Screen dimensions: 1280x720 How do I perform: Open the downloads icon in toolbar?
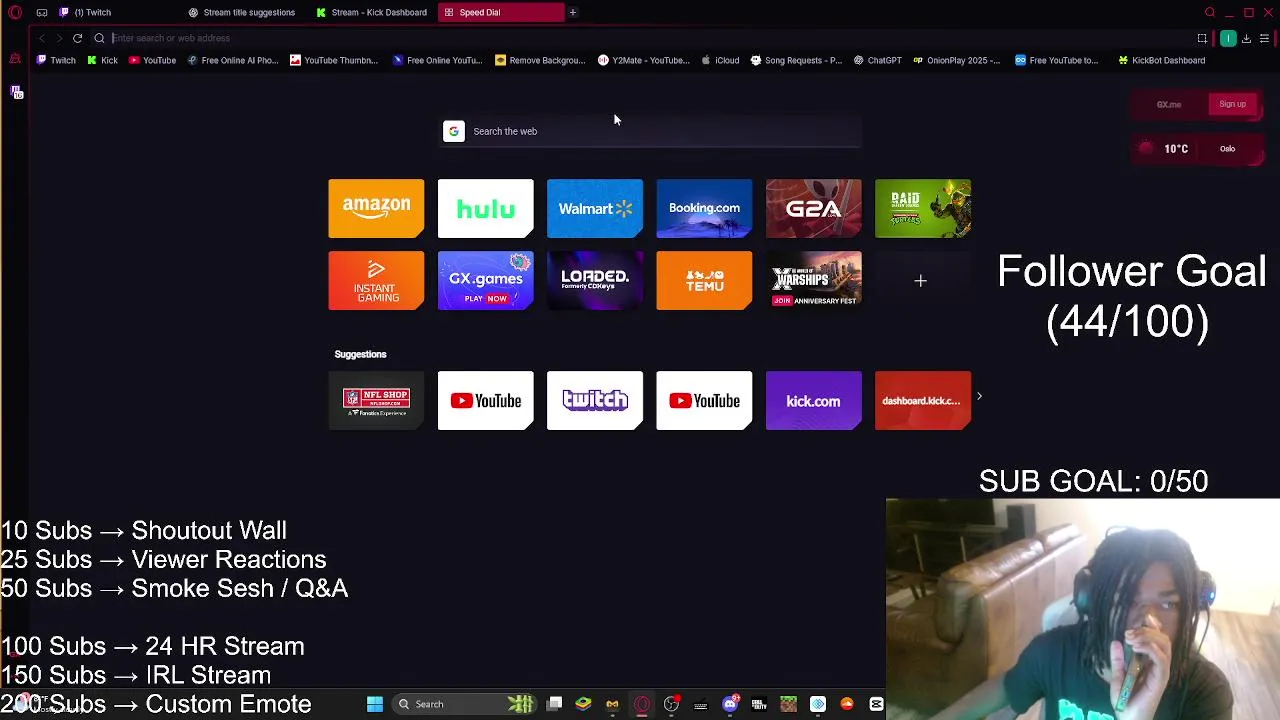pos(1246,38)
